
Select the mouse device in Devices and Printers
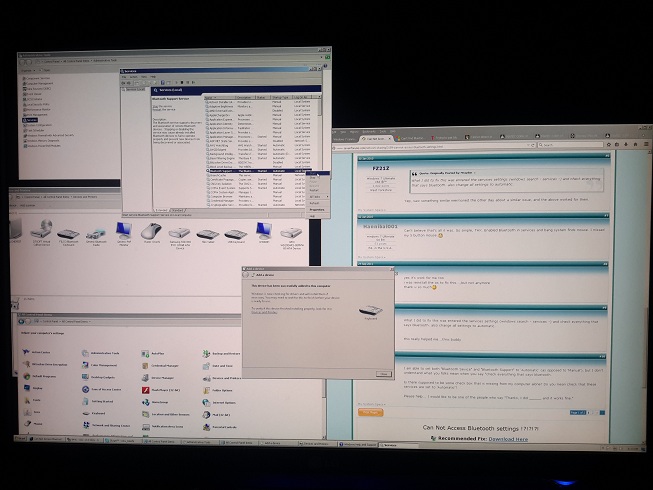(151, 233)
